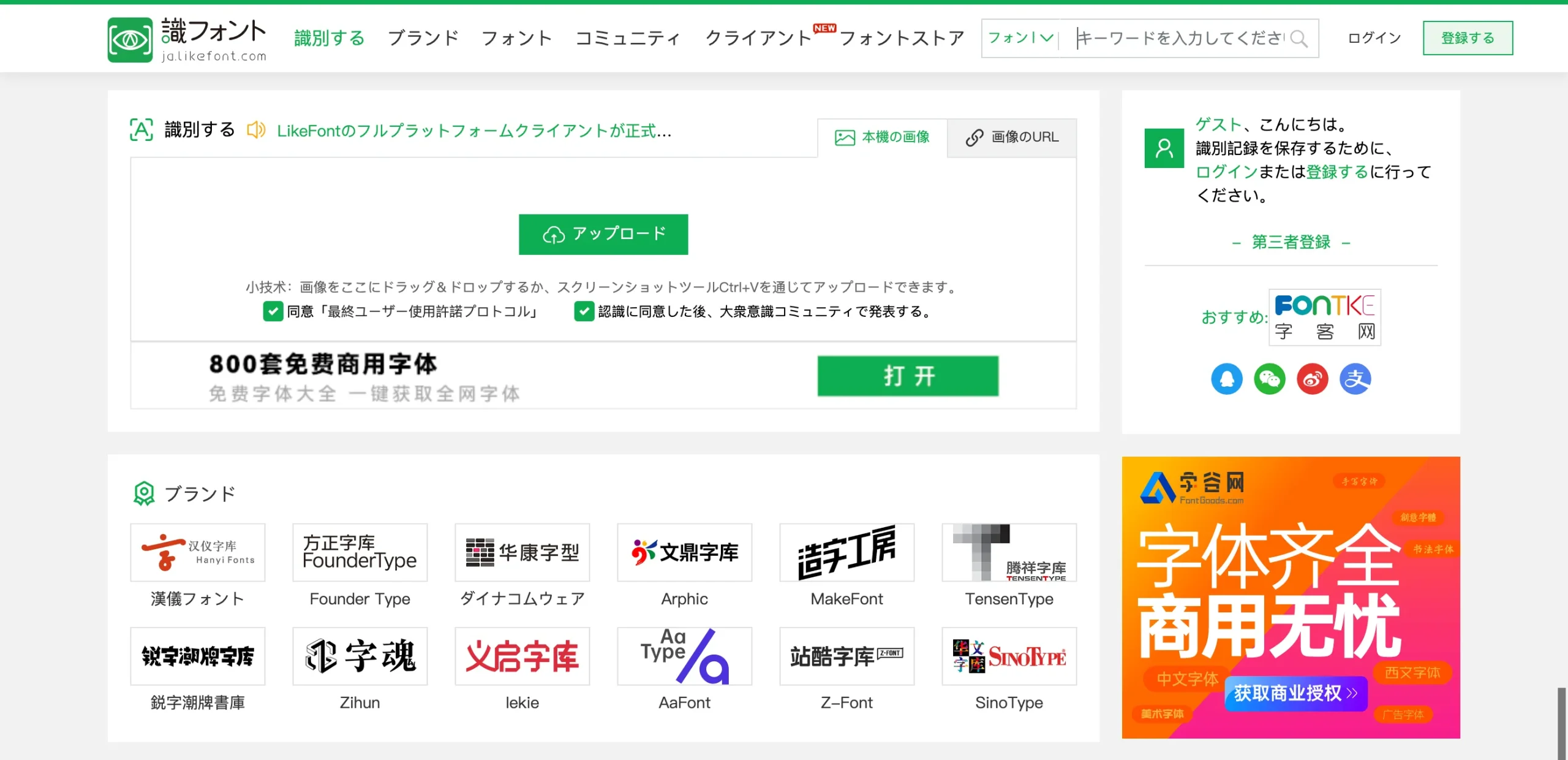Click the page vertical scrollbar
The image size is (1568, 760).
[1562, 723]
